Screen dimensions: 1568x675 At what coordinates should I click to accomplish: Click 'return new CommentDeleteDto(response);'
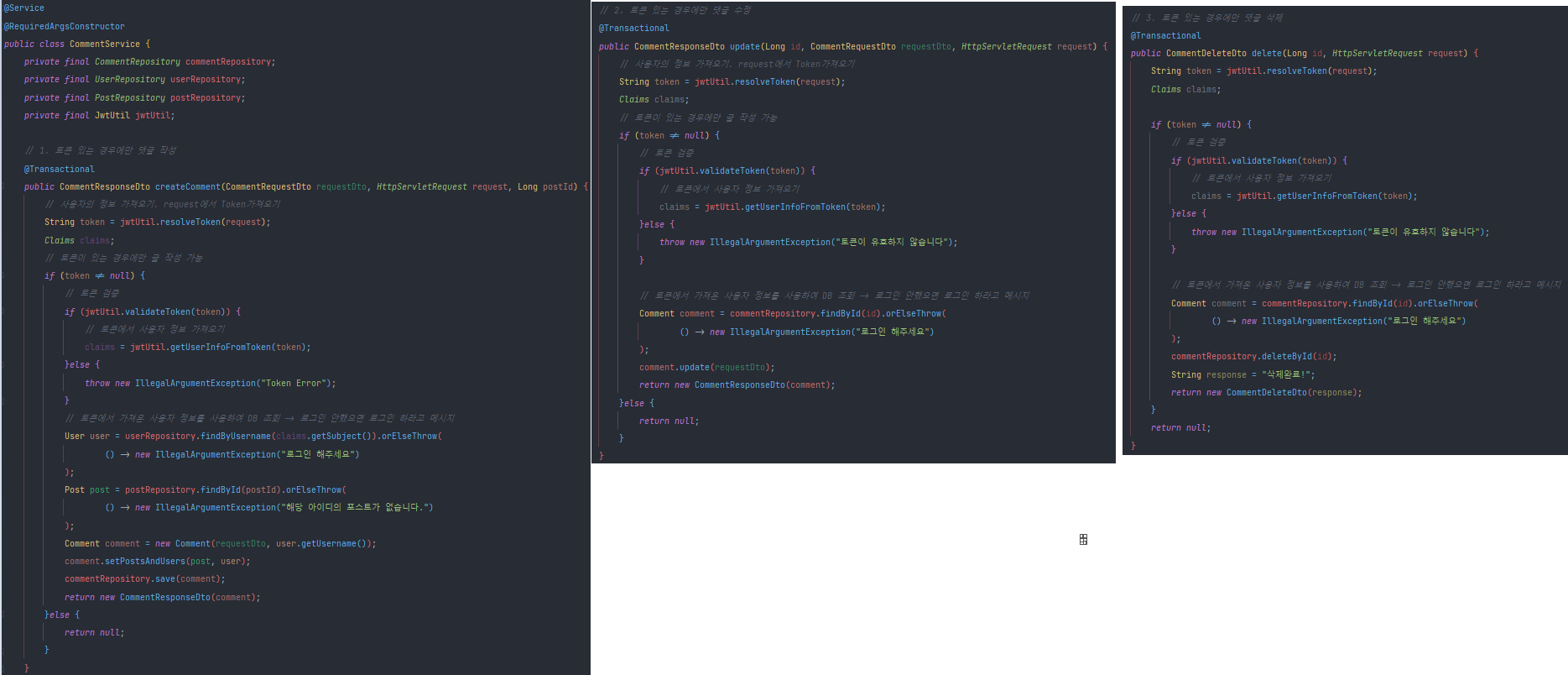1267,392
